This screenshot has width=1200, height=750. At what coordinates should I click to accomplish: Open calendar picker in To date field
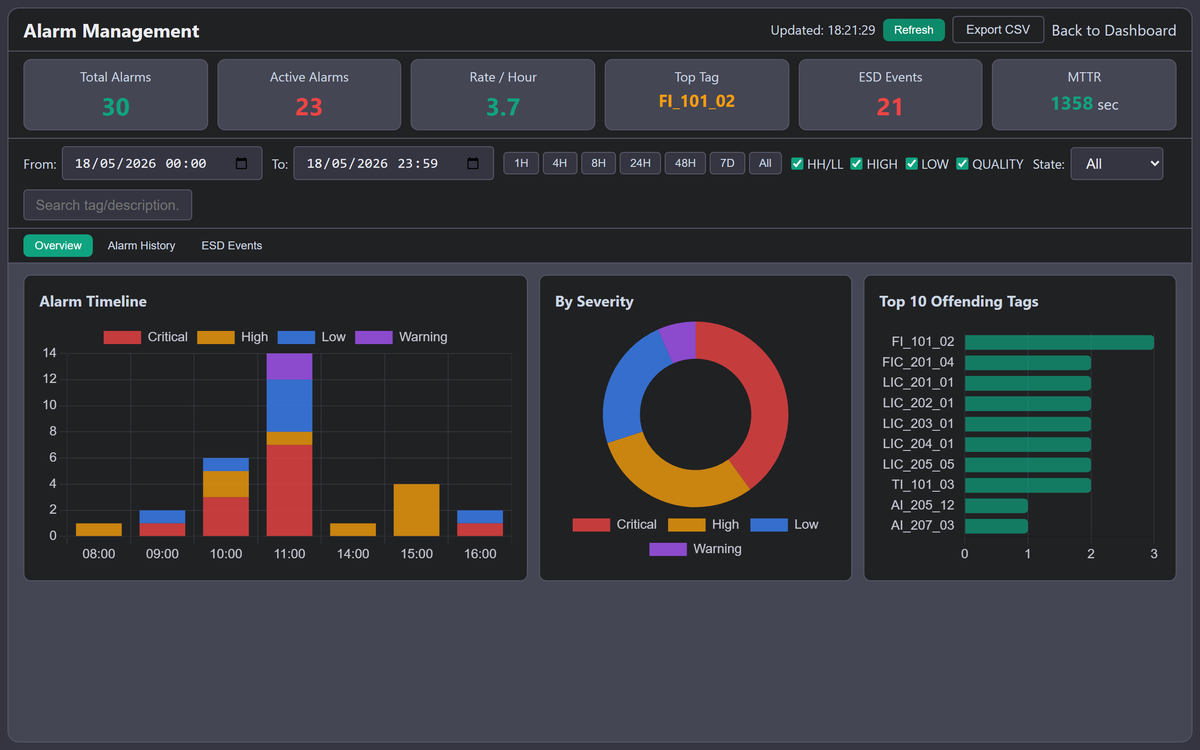473,163
